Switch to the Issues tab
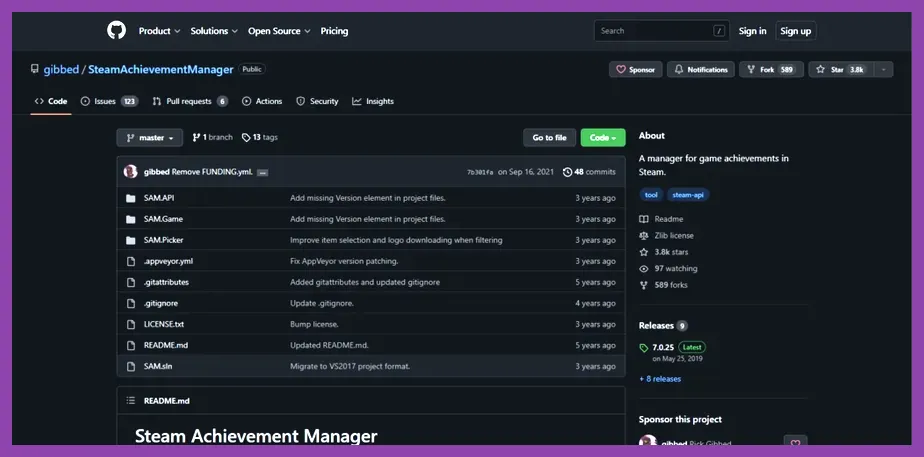 (x=109, y=101)
